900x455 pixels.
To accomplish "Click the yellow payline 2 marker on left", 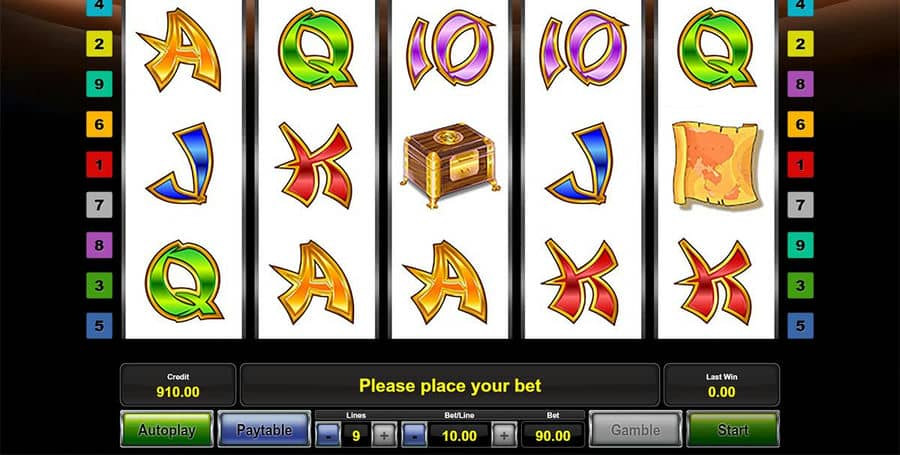I will [x=99, y=44].
